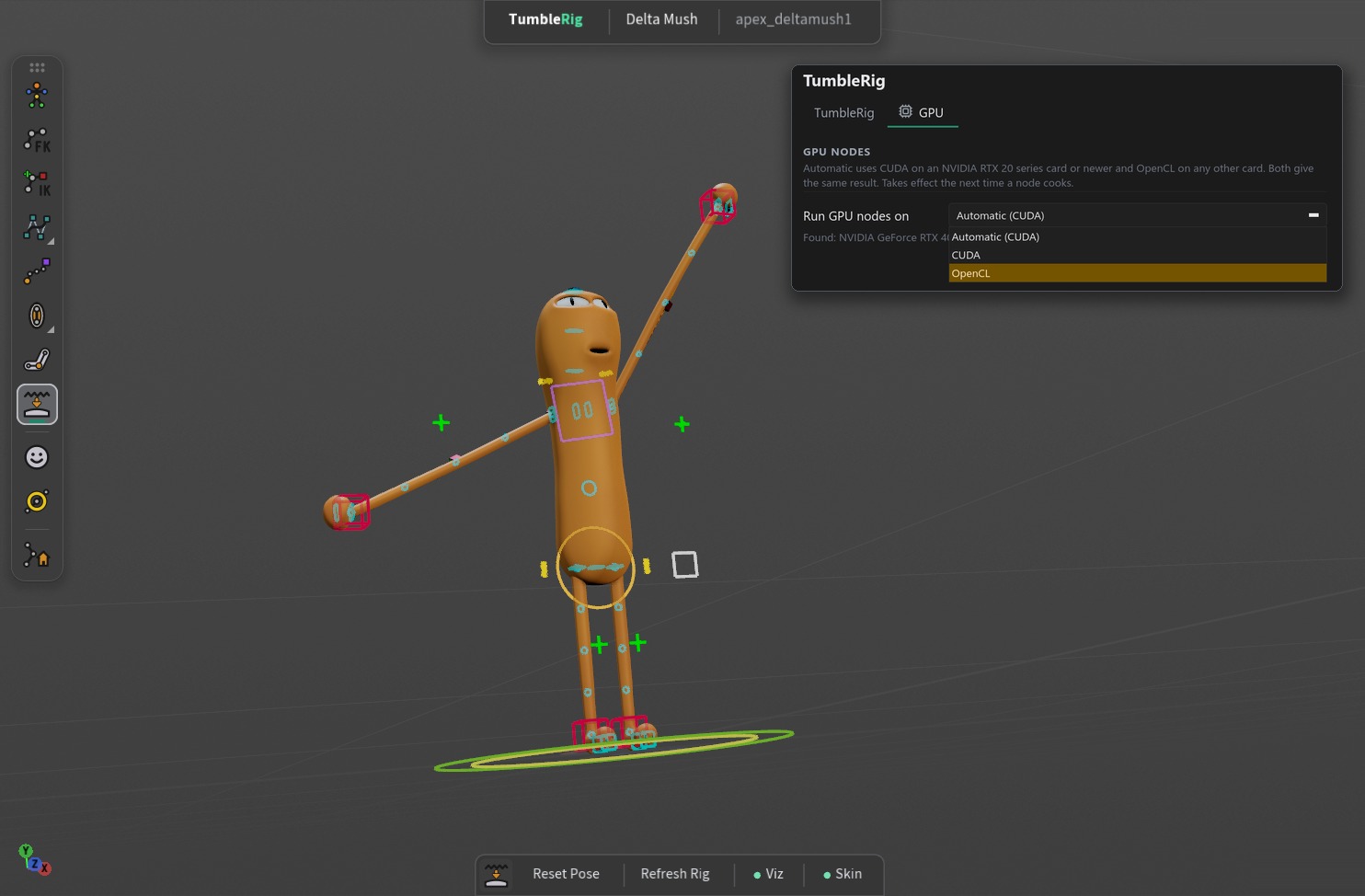Click the white square control beside the hips
The width and height of the screenshot is (1365, 896).
tap(685, 565)
